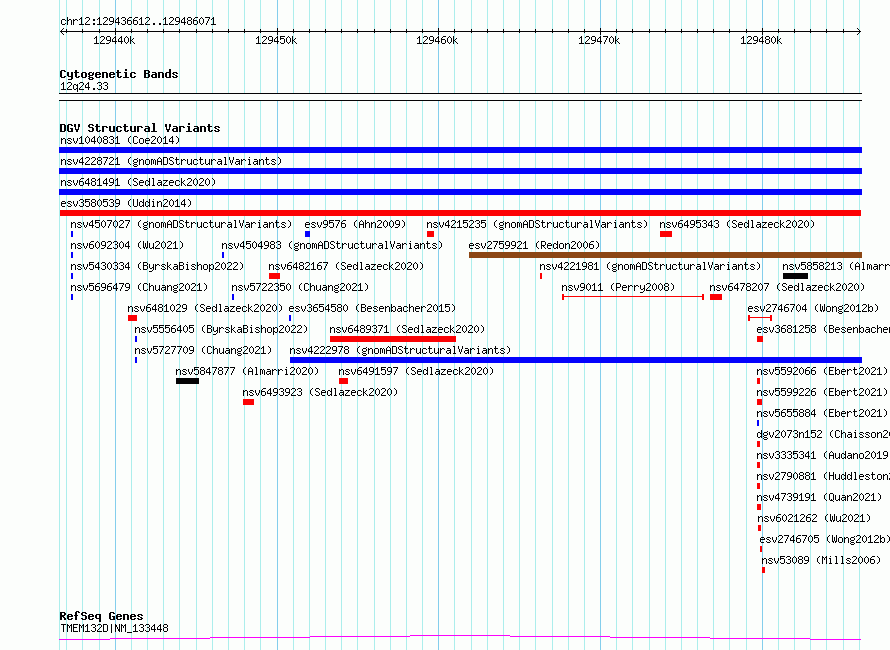Select the blue esv9576 (Ahn2009) block
The image size is (890, 650).
coord(307,234)
